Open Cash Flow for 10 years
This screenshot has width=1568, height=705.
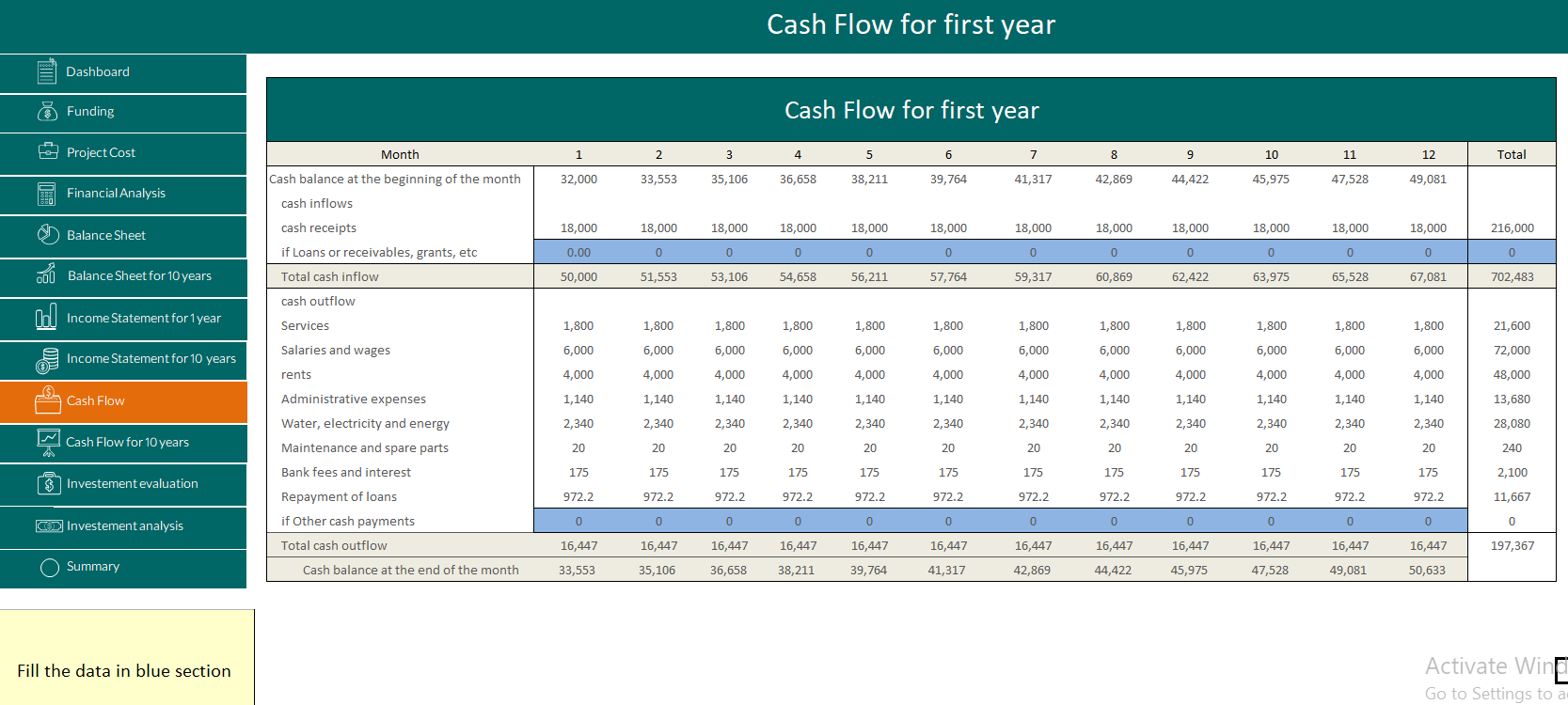coord(123,443)
